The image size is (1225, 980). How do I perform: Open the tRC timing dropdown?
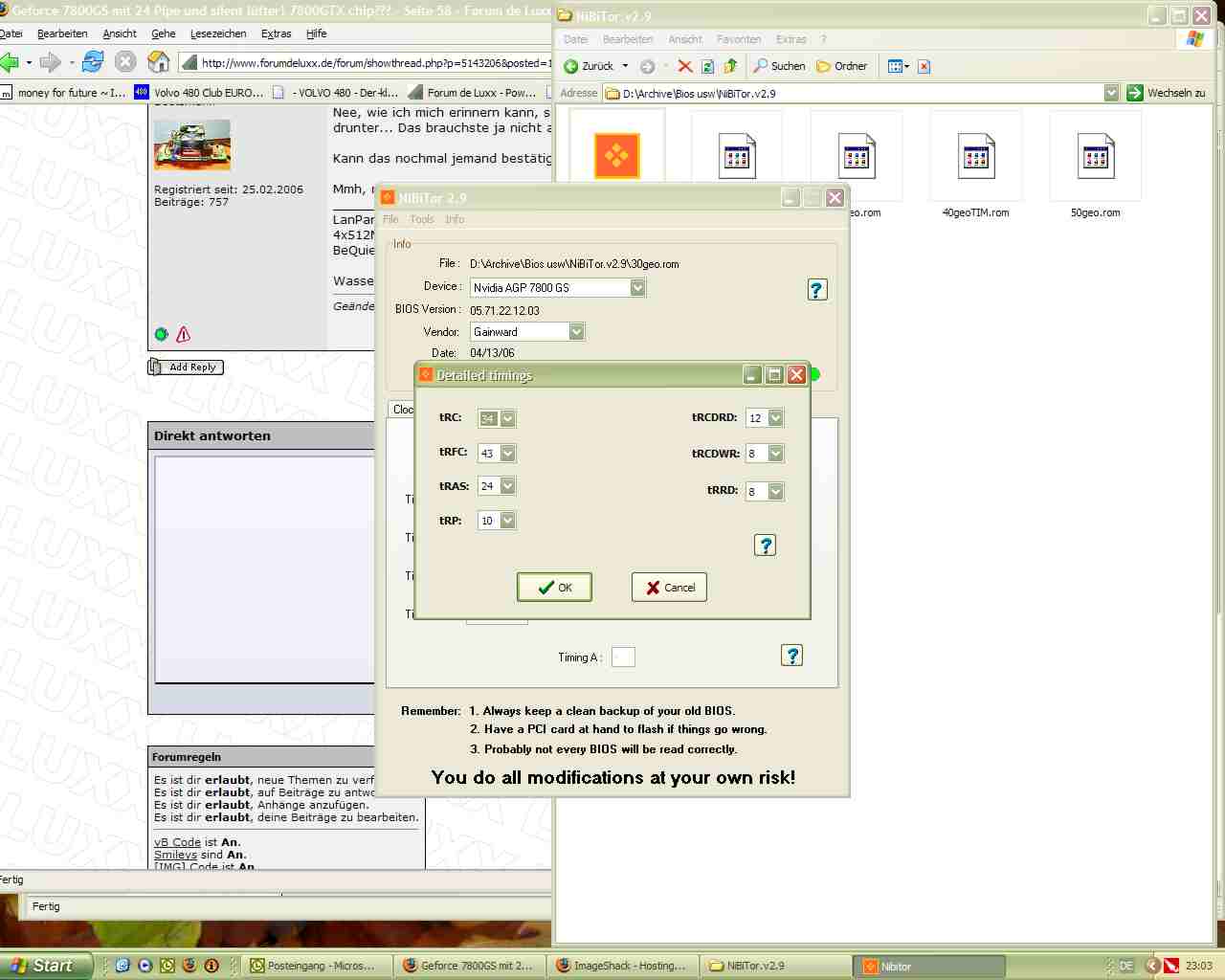[508, 418]
